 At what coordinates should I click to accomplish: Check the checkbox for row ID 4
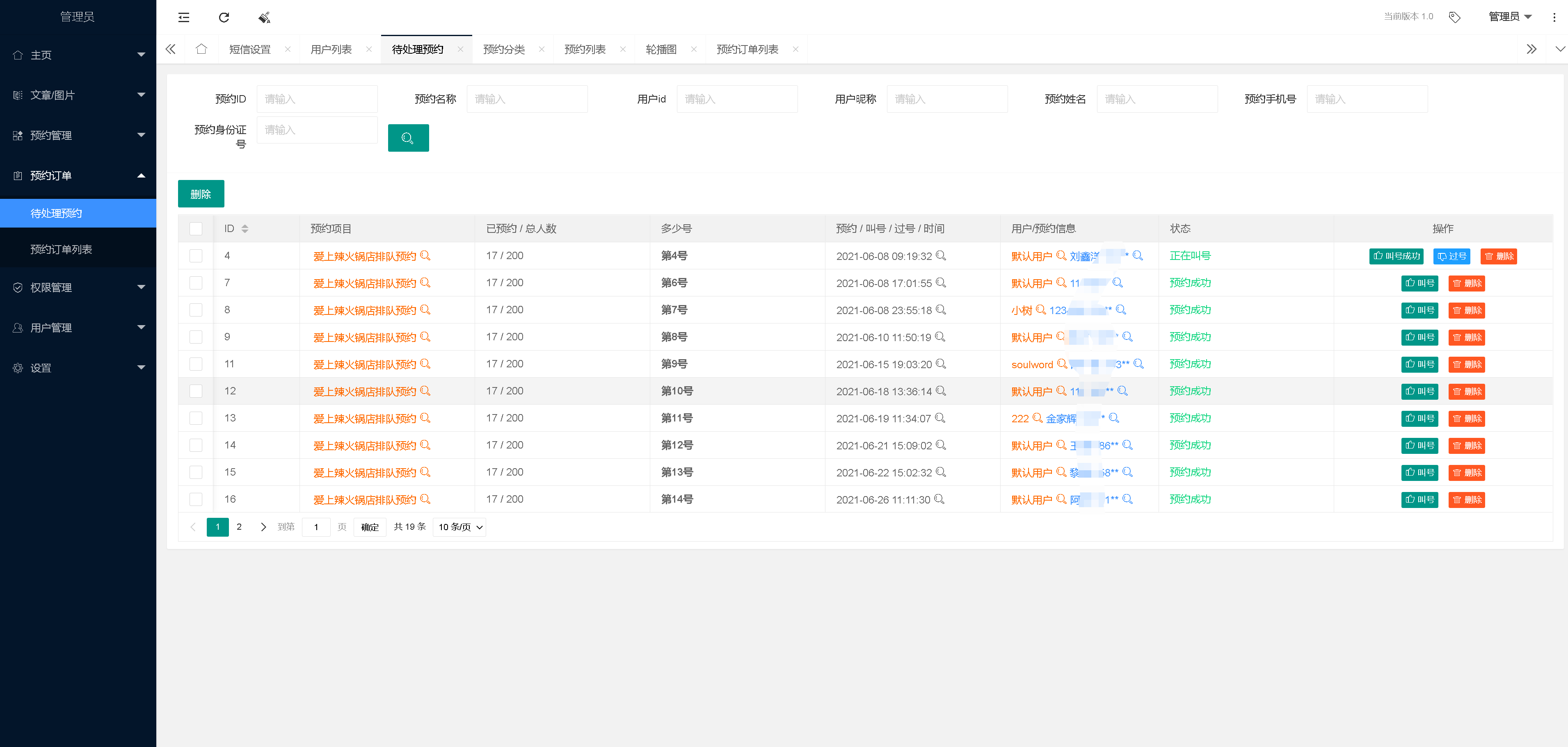pos(196,256)
